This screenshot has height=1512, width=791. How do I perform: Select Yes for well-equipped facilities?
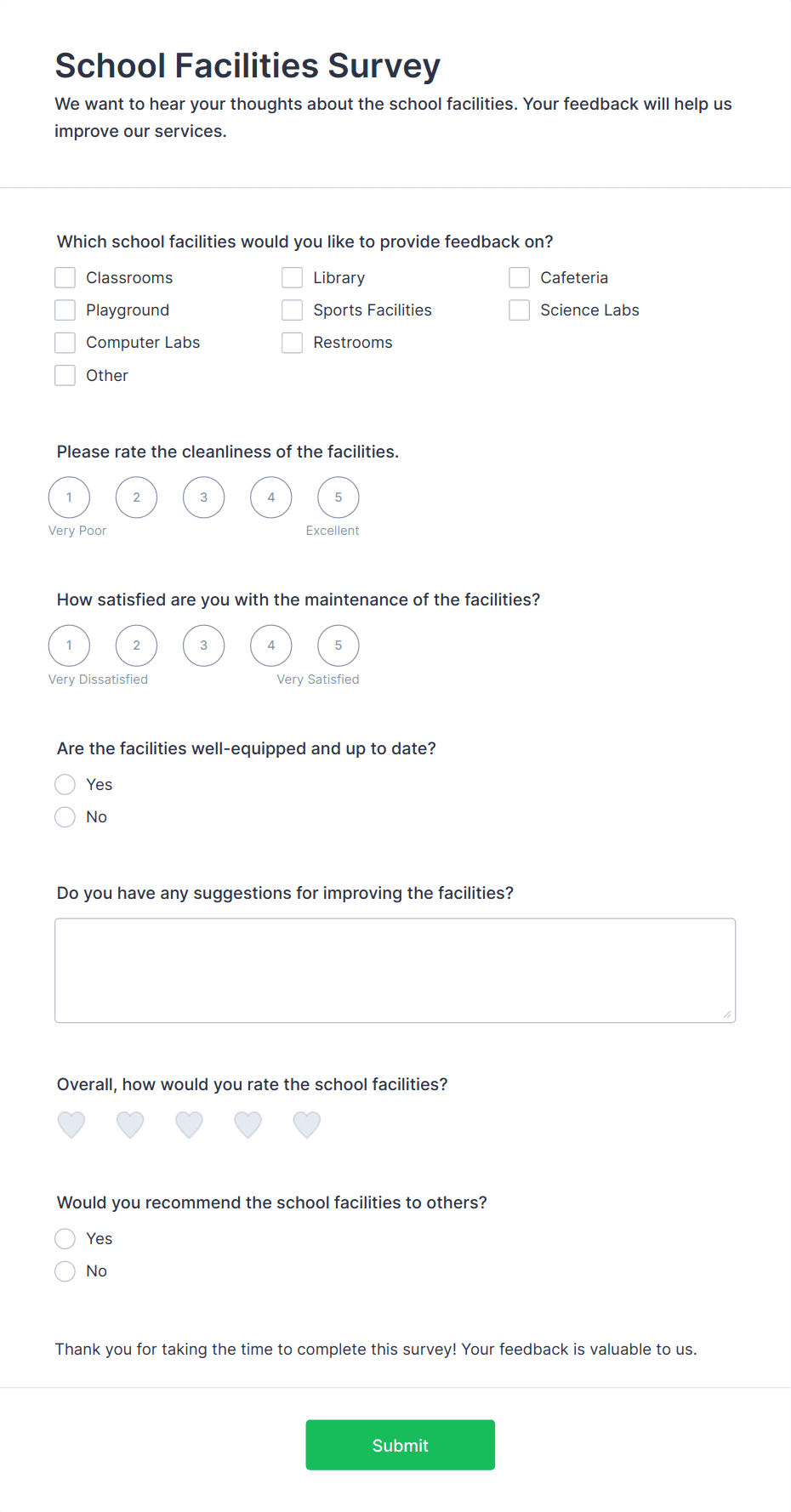click(65, 784)
